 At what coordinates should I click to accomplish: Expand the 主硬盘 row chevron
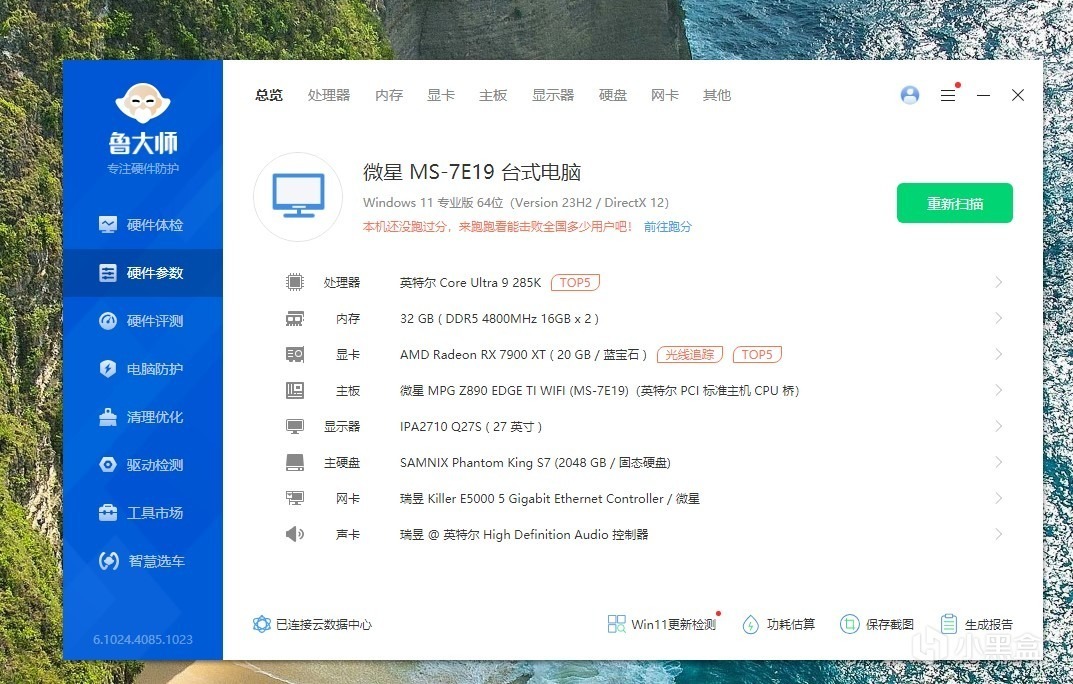pos(998,462)
